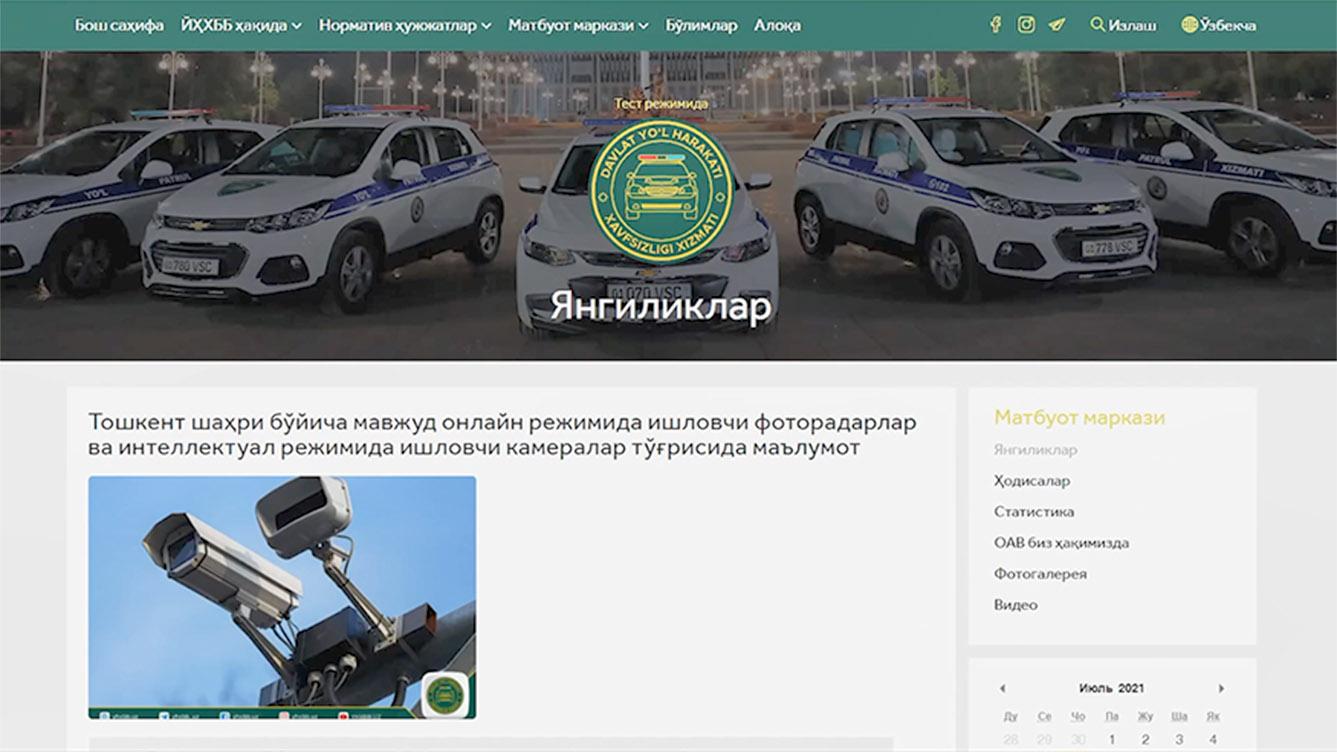Click the Матбуот маркази sidebar heading

coord(1079,418)
